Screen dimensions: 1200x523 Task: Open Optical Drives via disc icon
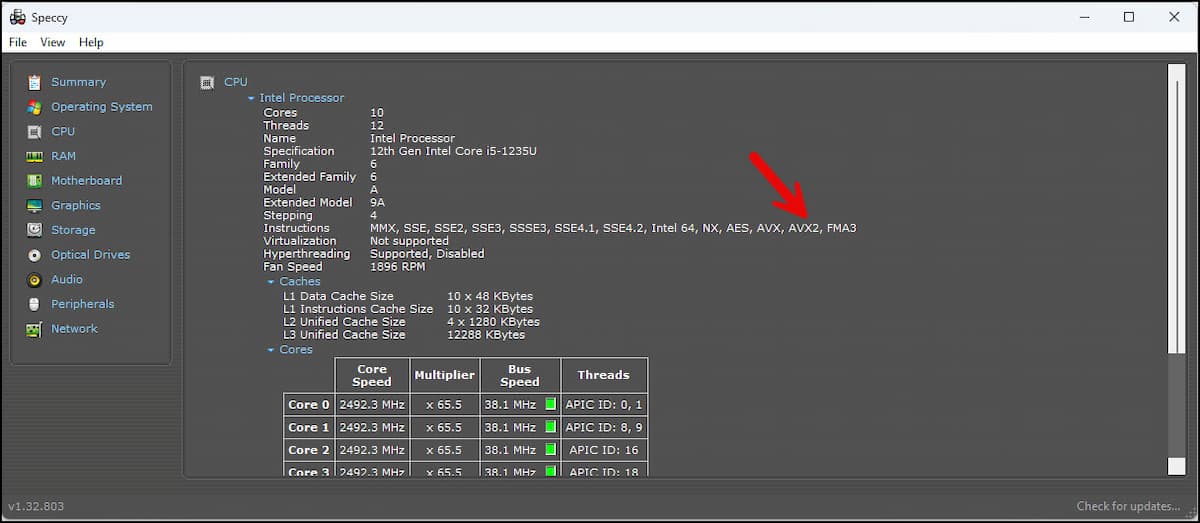[34, 255]
